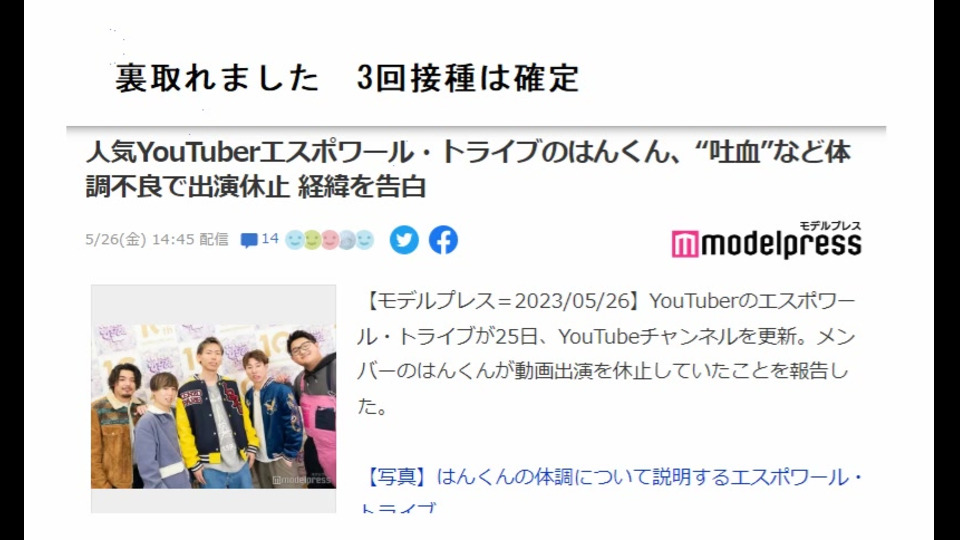Click the comment count number 14
Viewport: 960px width, 540px height.
(x=270, y=238)
